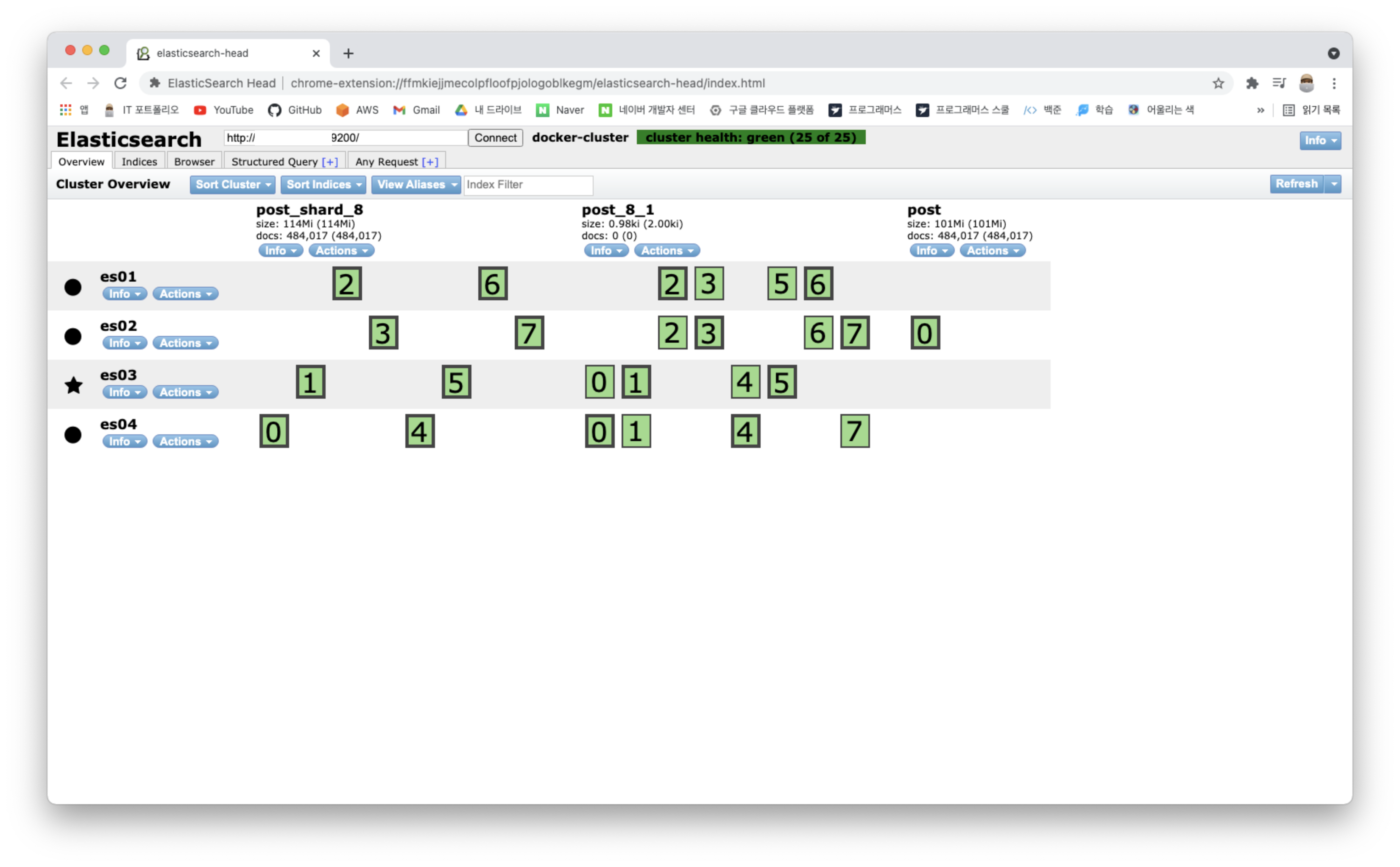Open the 내 드라이브 bookmark
Screen dimensions: 1400x867
pyautogui.click(x=488, y=109)
